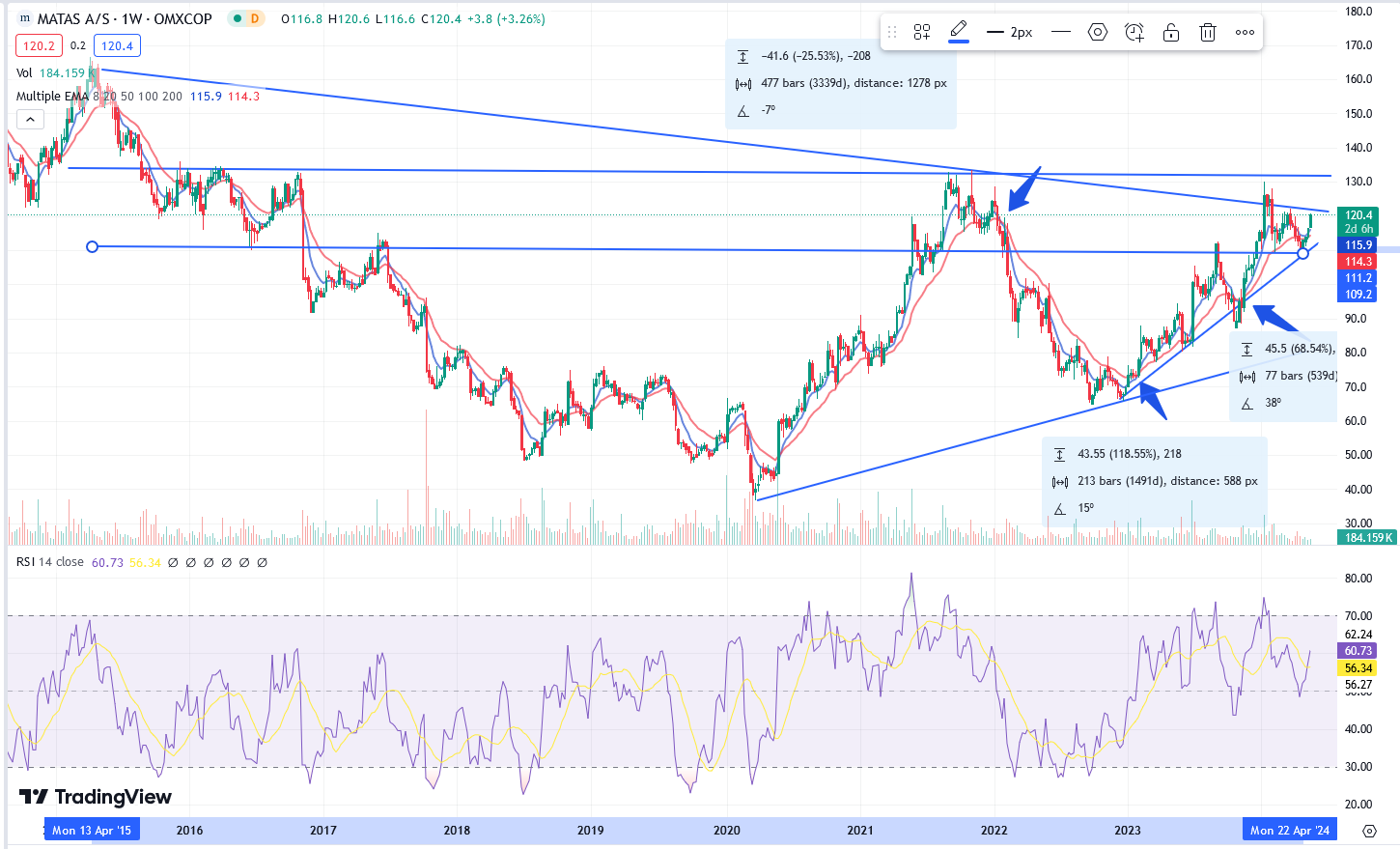
Task: Click the change value +3.8 (+3.26%)
Action: [506, 18]
